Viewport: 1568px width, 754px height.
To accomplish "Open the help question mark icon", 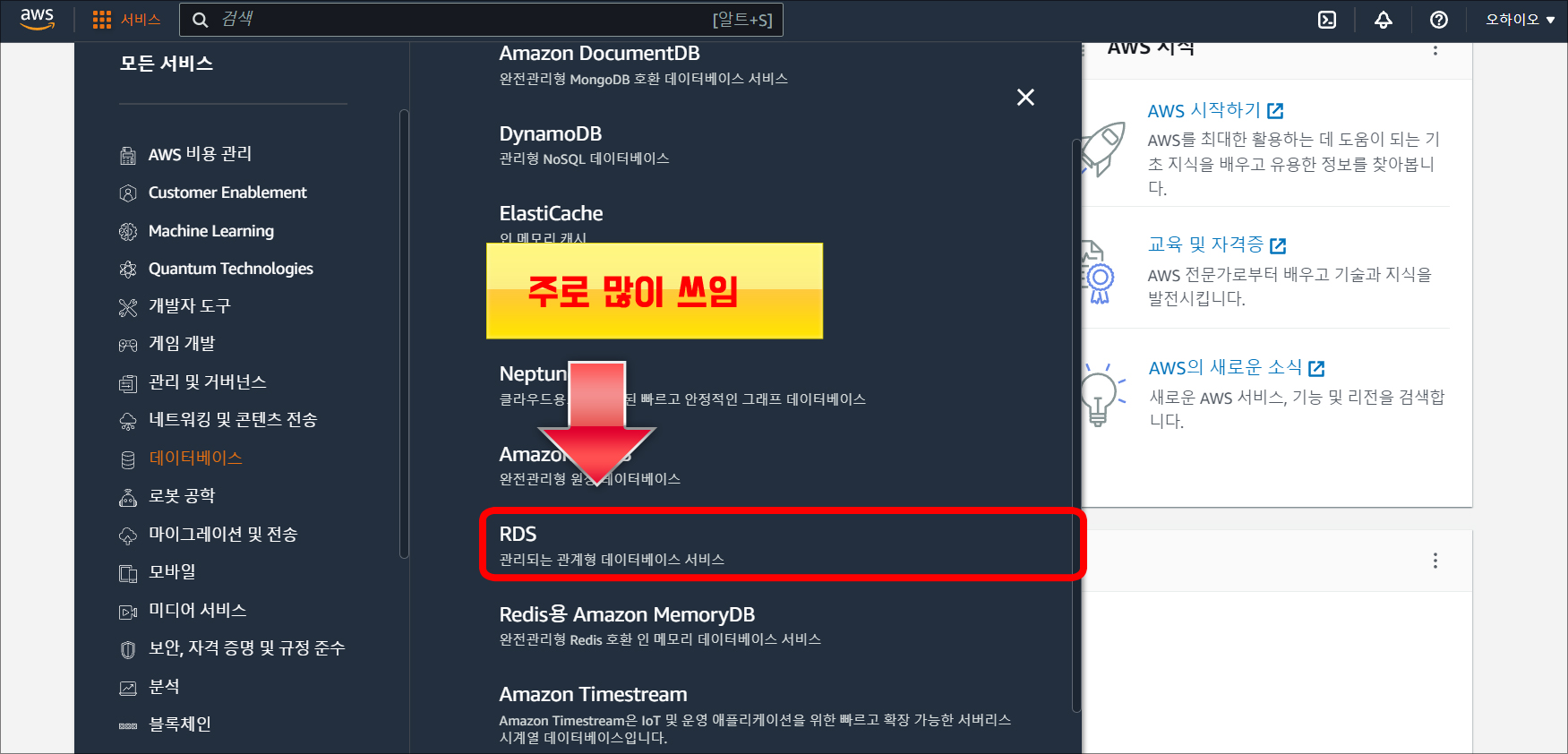I will pos(1439,20).
